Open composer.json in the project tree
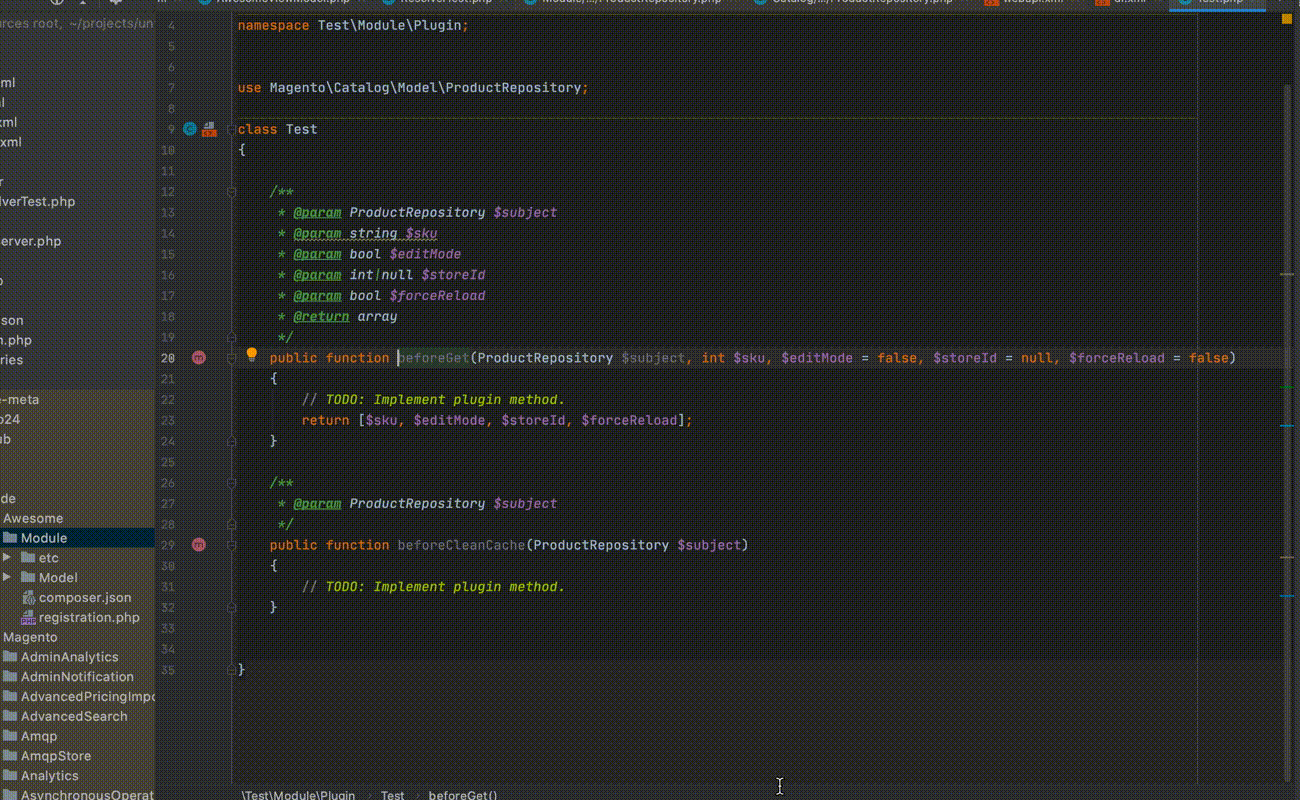1300x800 pixels. click(x=84, y=597)
